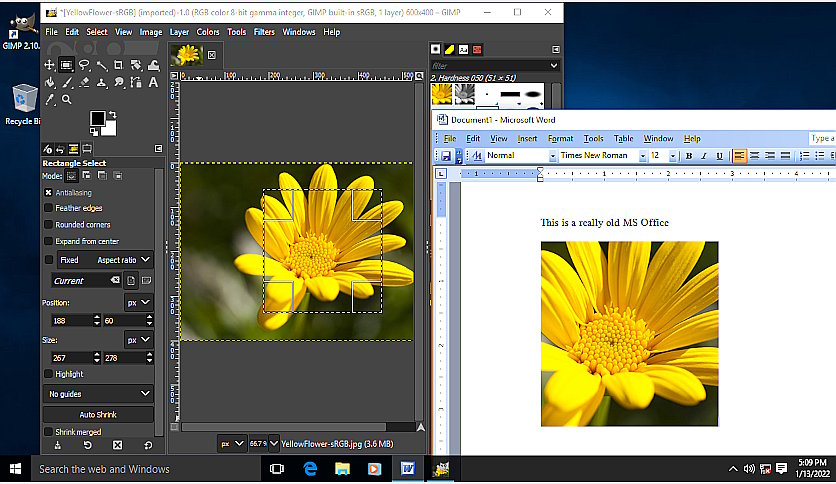Click the Bold button in Word

[688, 156]
